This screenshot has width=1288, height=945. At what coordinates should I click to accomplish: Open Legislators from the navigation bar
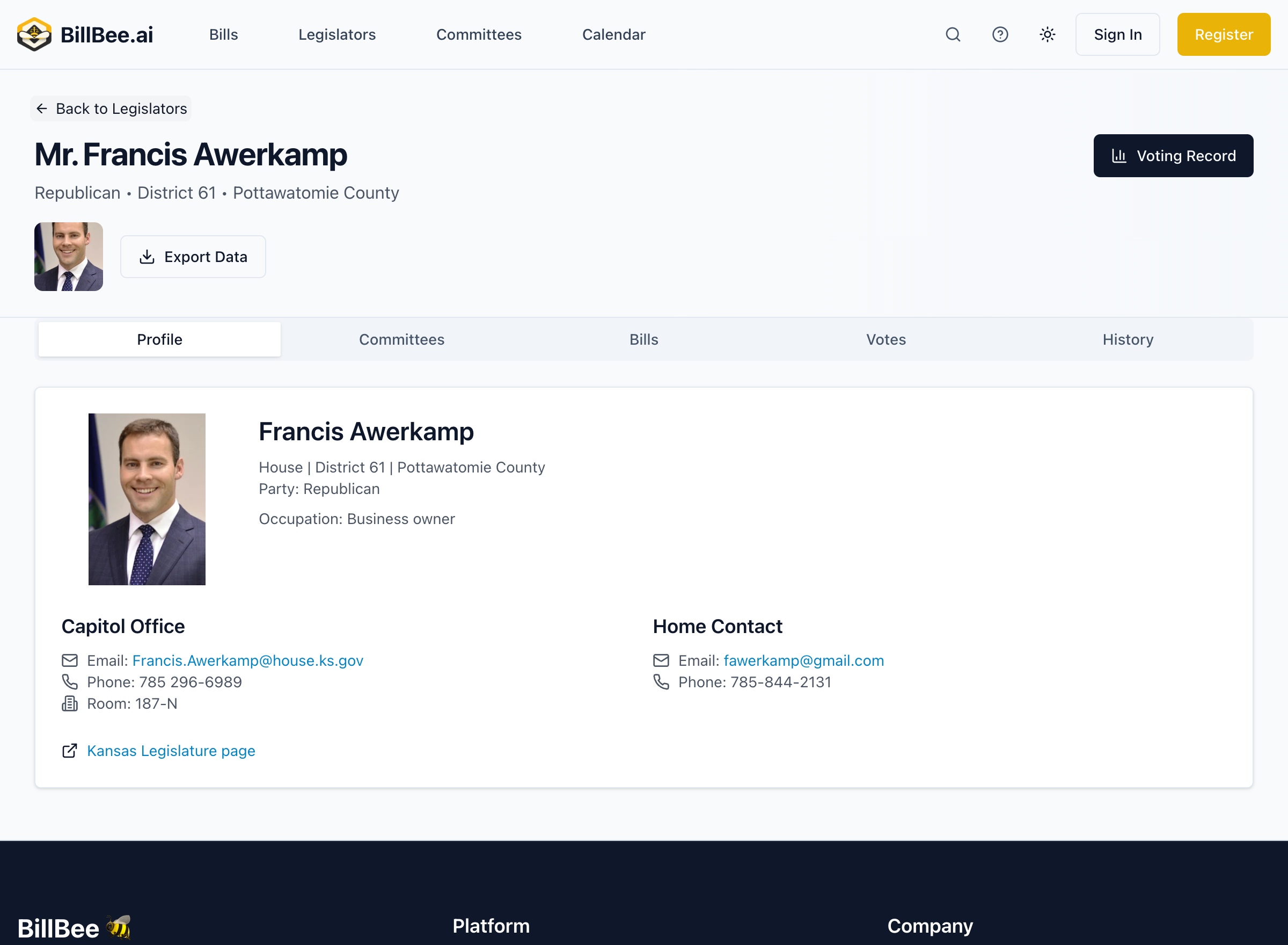click(x=336, y=34)
